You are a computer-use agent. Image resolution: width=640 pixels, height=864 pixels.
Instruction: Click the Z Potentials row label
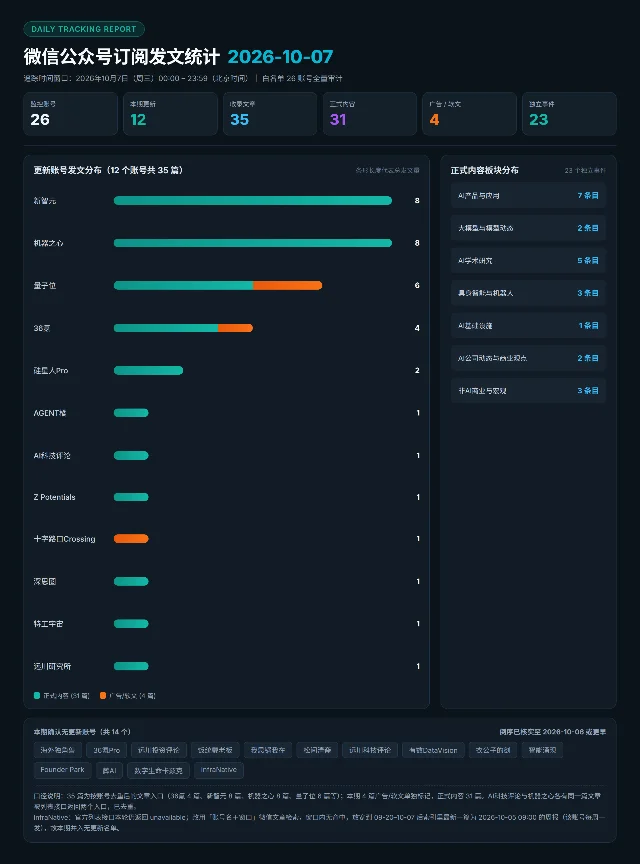55,497
